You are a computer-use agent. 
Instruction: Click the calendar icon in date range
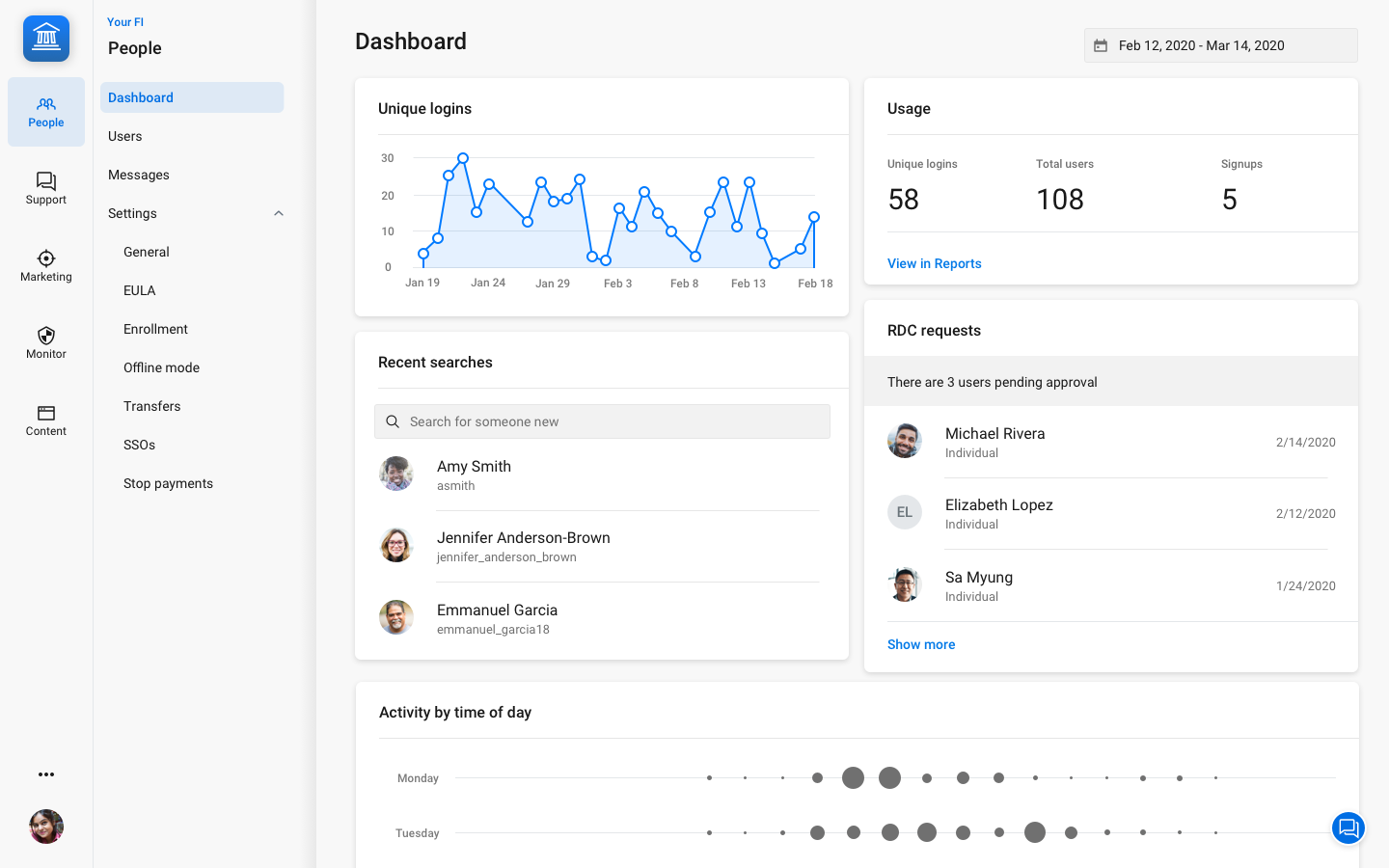(x=1101, y=45)
